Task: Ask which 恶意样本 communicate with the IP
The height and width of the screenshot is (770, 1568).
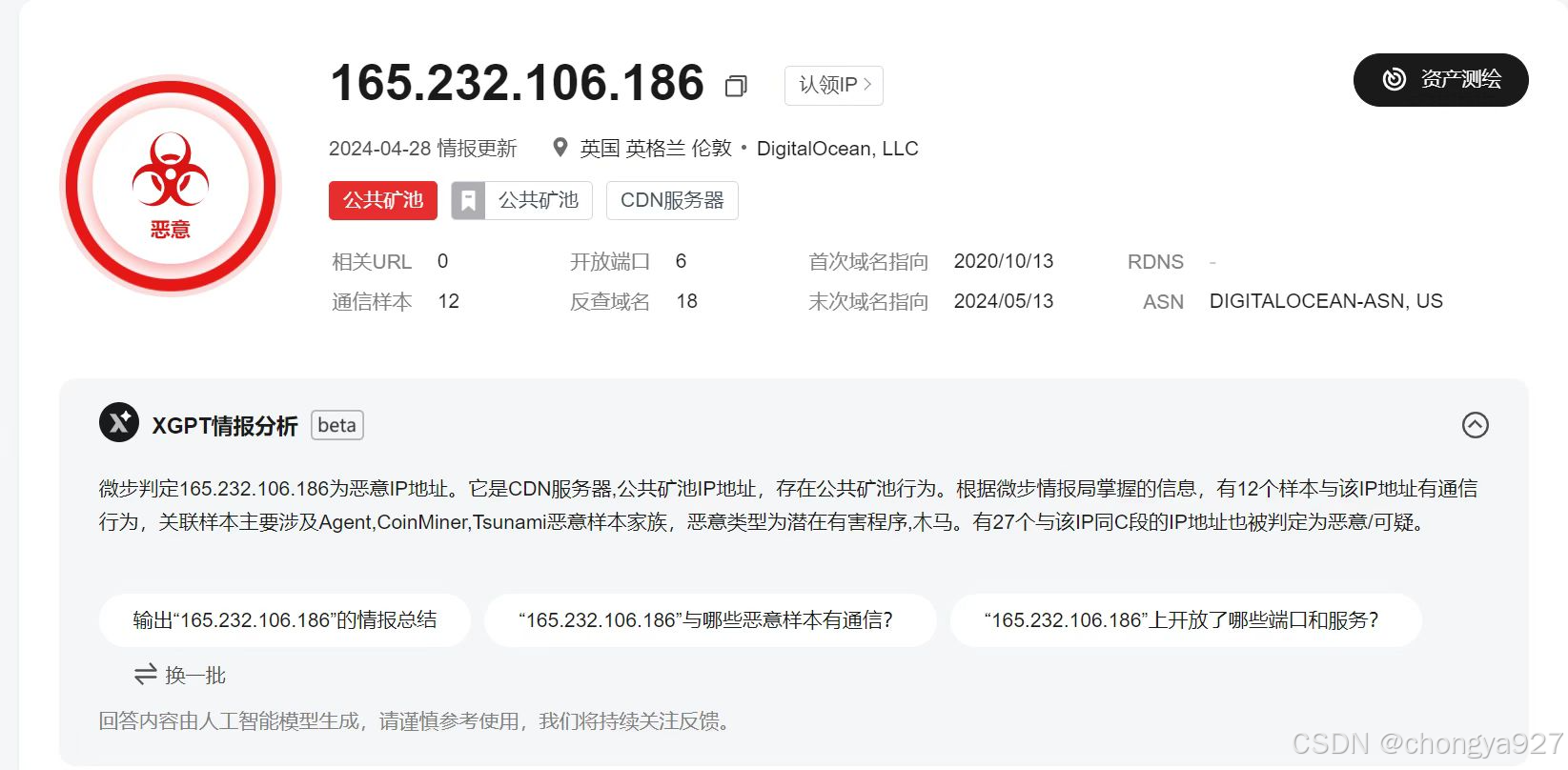Action: point(710,620)
